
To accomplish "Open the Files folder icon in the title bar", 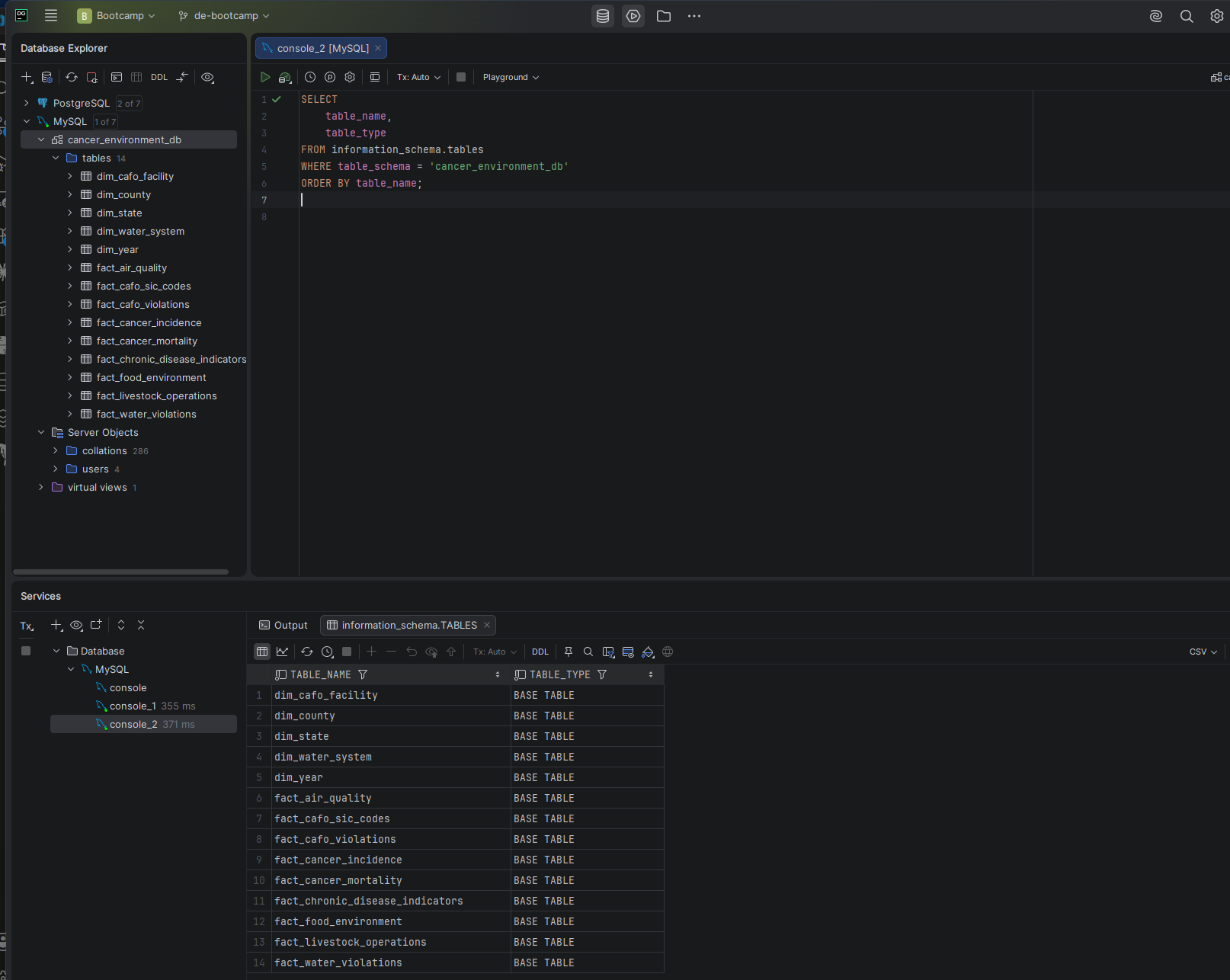I will click(x=664, y=16).
